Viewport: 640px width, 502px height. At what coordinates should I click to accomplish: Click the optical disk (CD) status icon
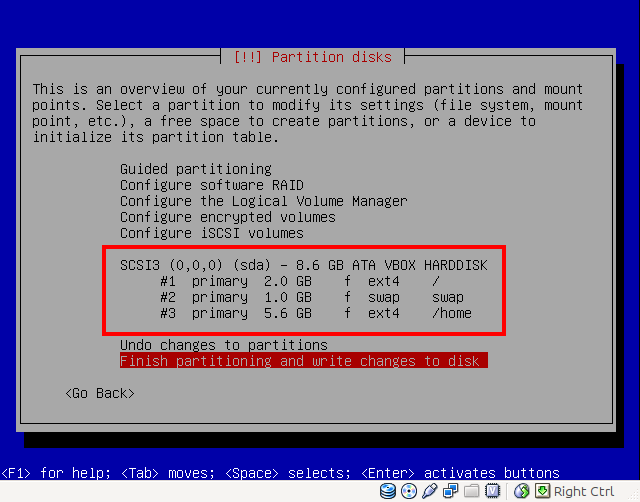pyautogui.click(x=409, y=491)
